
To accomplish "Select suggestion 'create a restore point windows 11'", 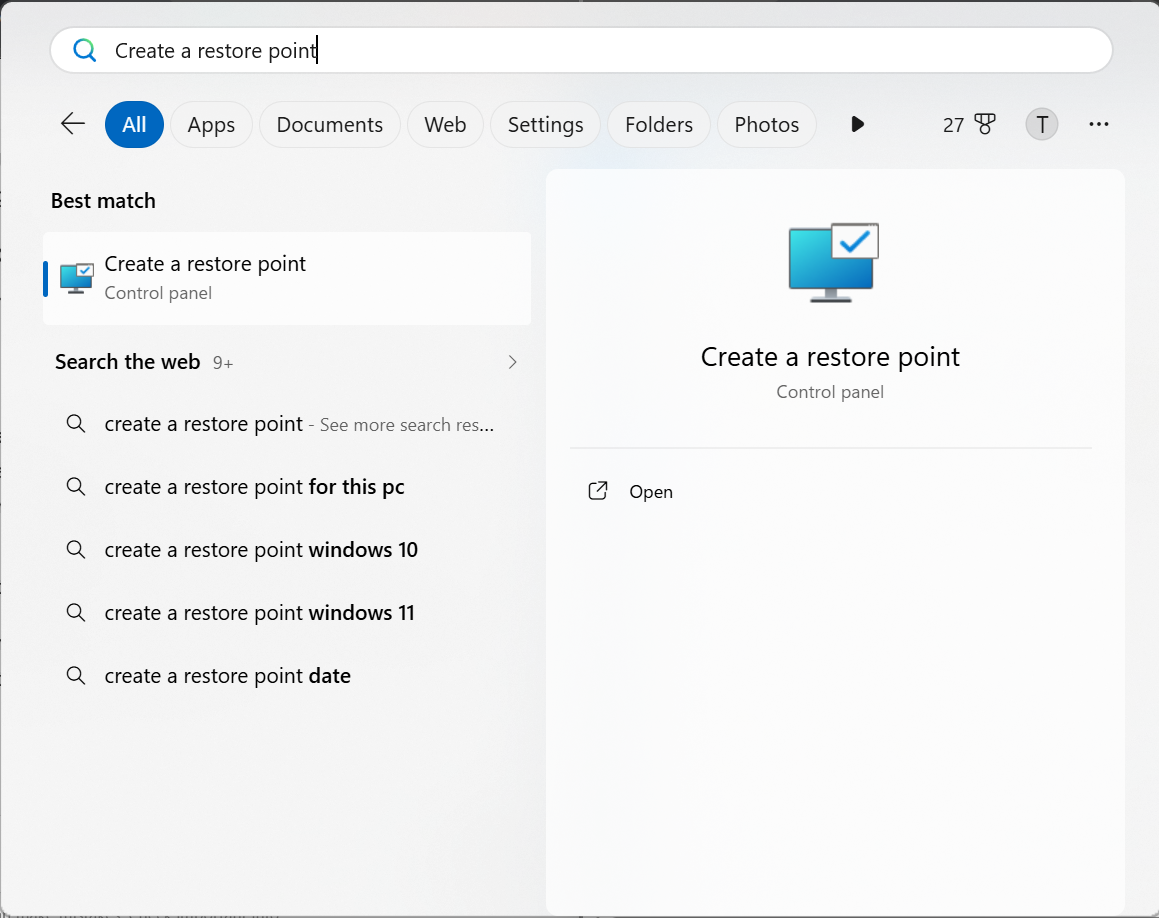I will [x=287, y=613].
